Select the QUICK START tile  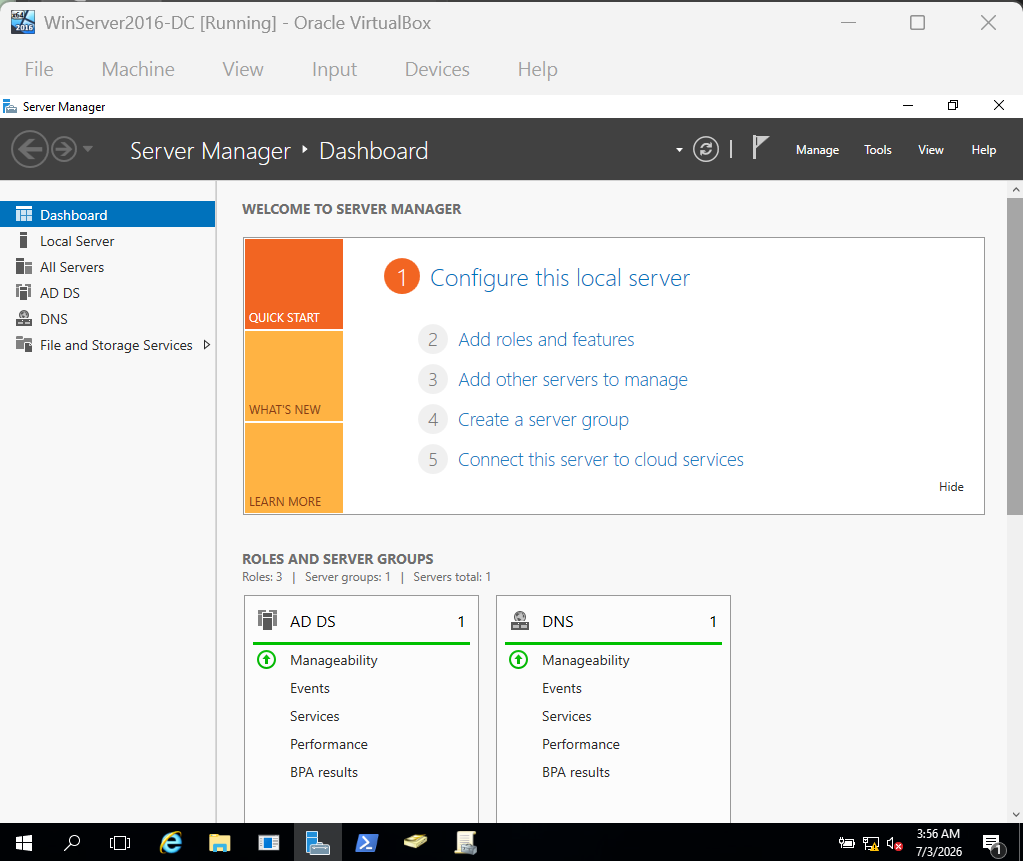(x=294, y=284)
